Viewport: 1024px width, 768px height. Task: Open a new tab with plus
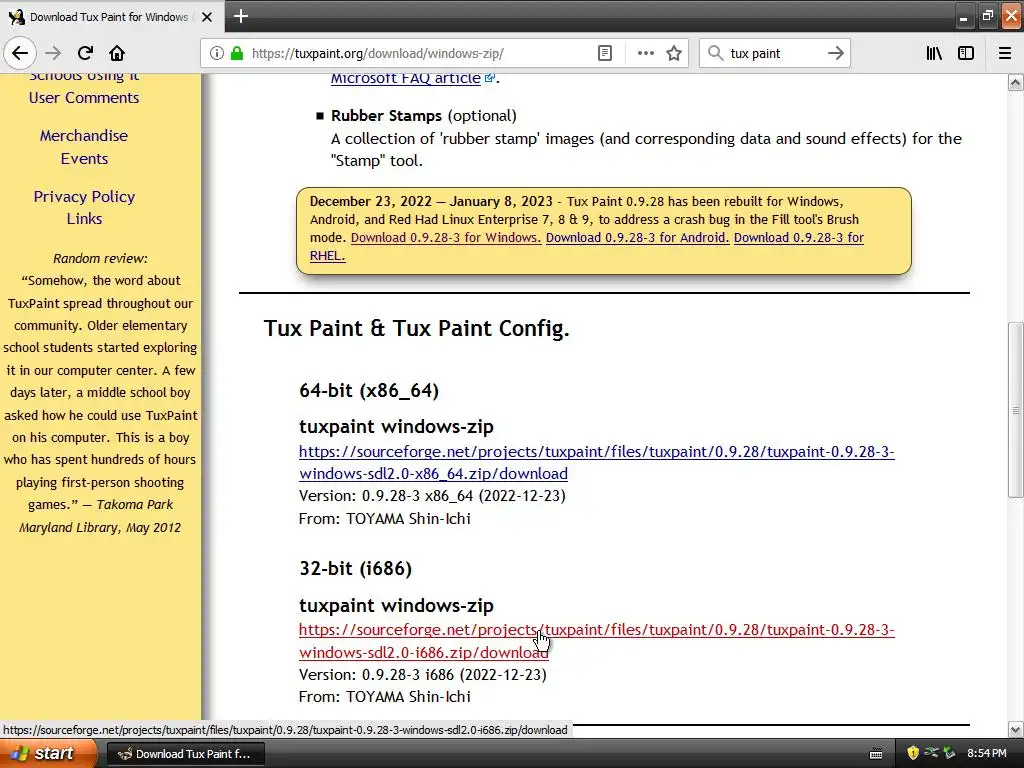240,16
